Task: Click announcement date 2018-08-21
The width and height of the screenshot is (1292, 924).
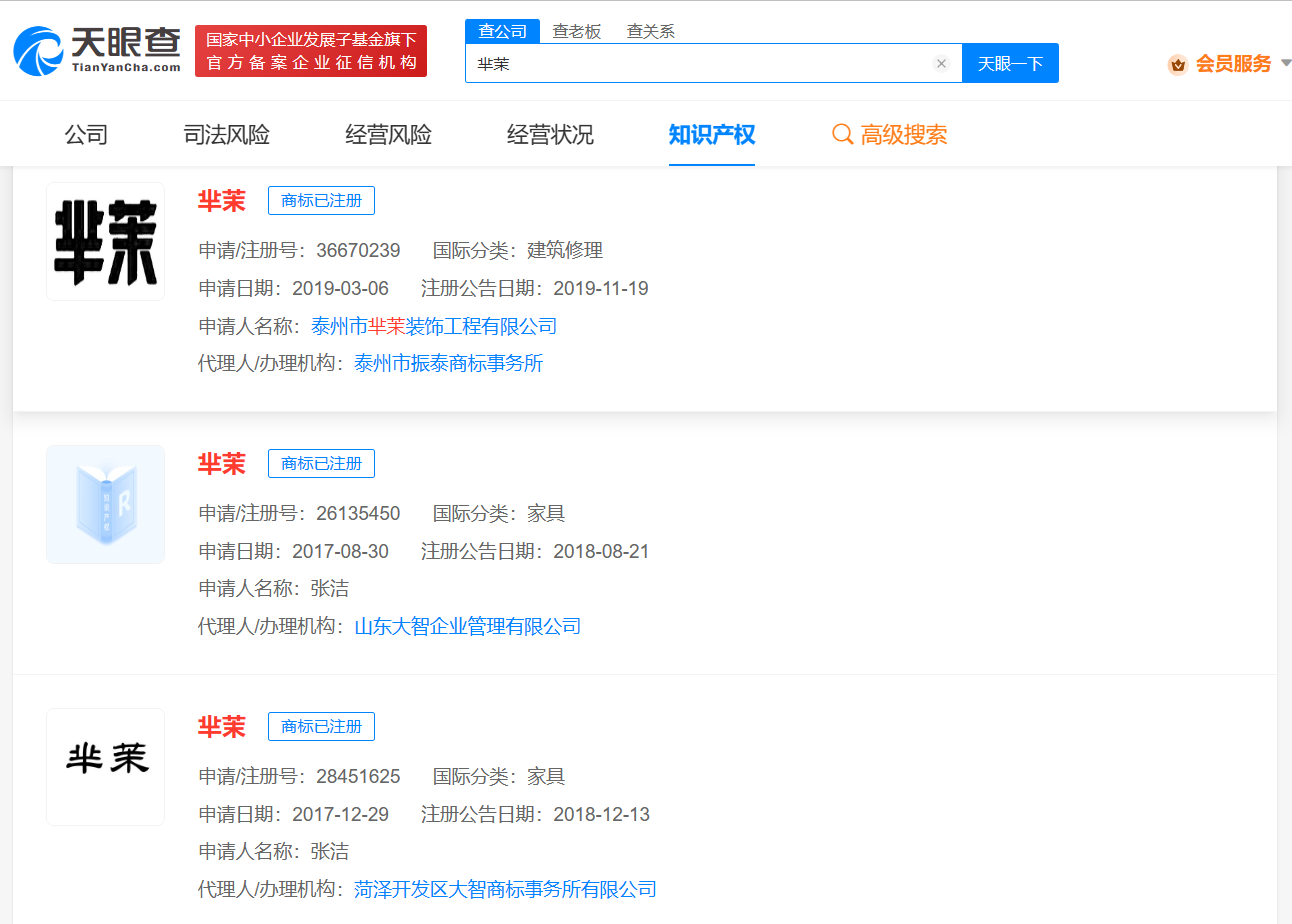Action: point(601,551)
